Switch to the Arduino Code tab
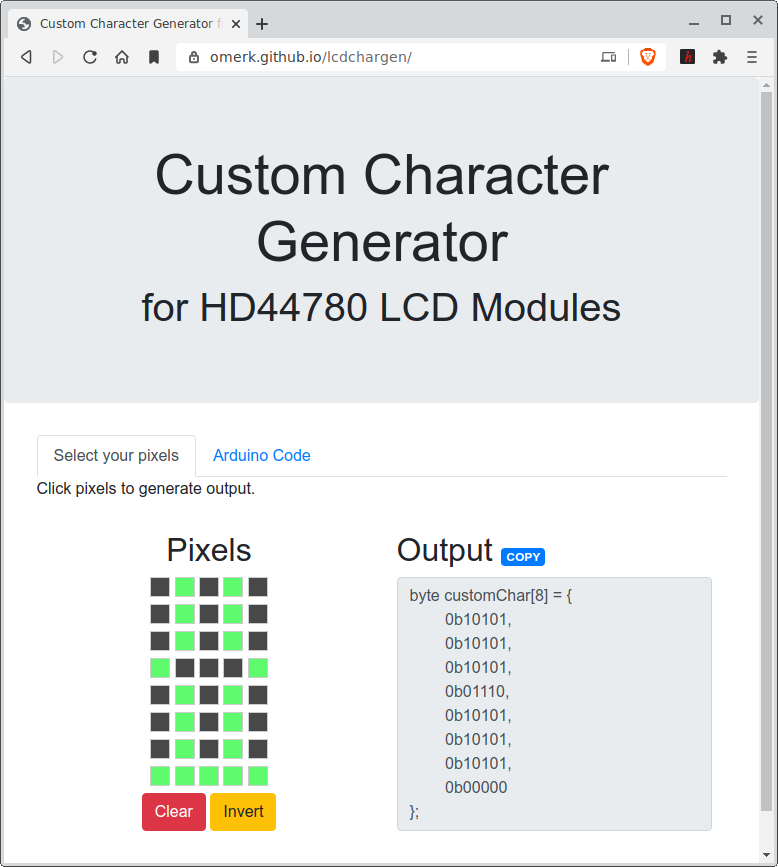Screen dimensions: 778x867 (x=262, y=456)
